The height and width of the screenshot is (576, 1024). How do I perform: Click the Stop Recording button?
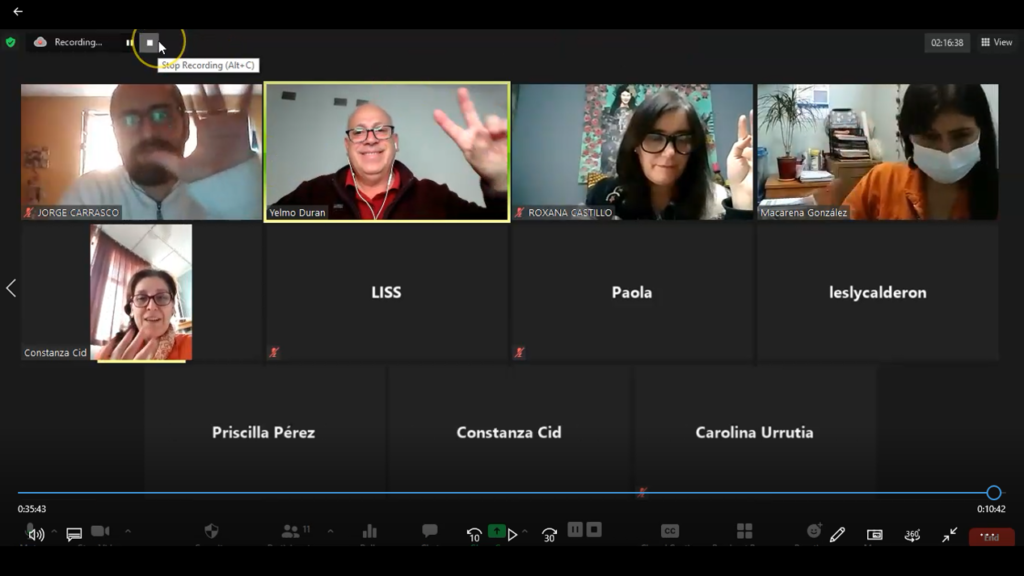150,42
